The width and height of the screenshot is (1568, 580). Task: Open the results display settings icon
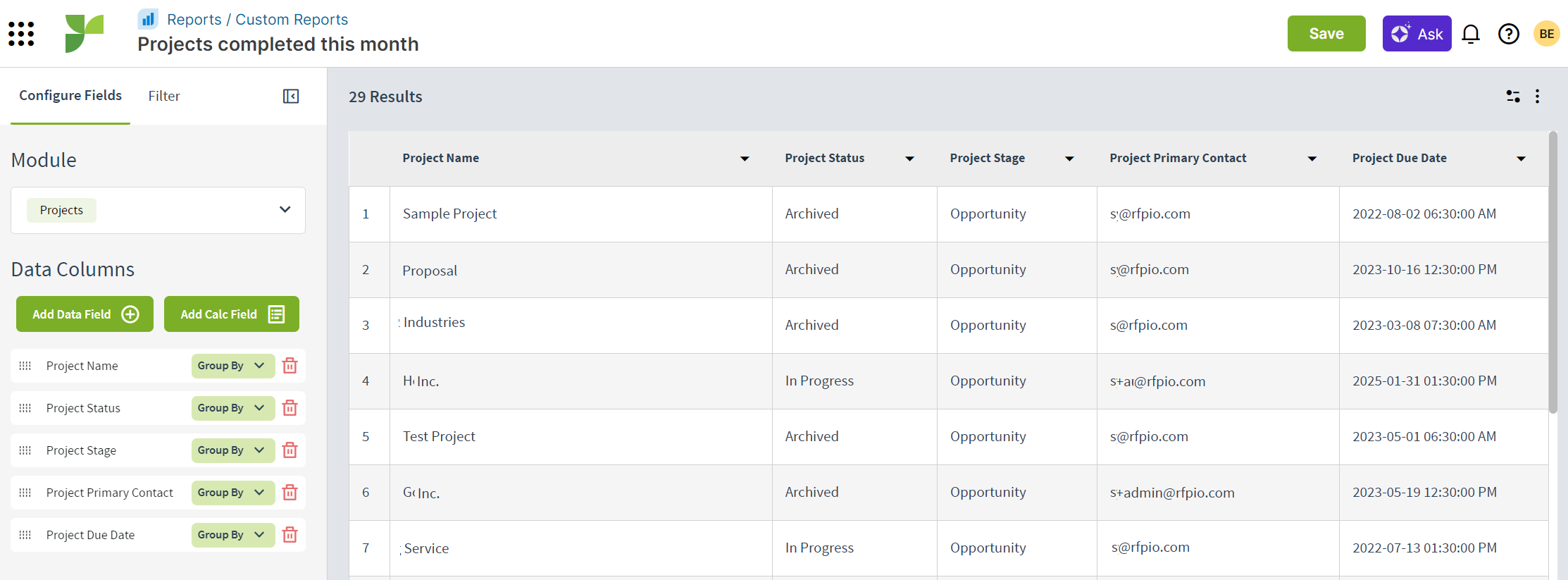click(x=1512, y=97)
